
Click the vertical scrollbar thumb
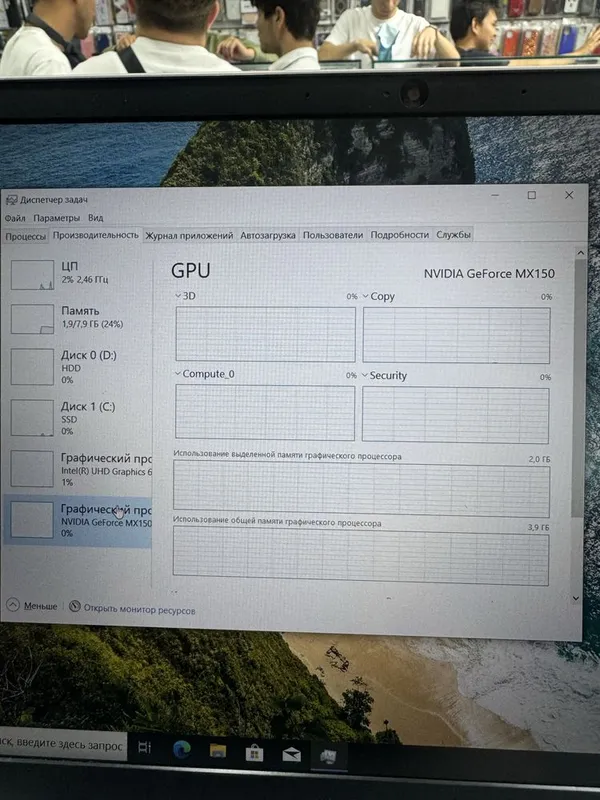[x=579, y=388]
